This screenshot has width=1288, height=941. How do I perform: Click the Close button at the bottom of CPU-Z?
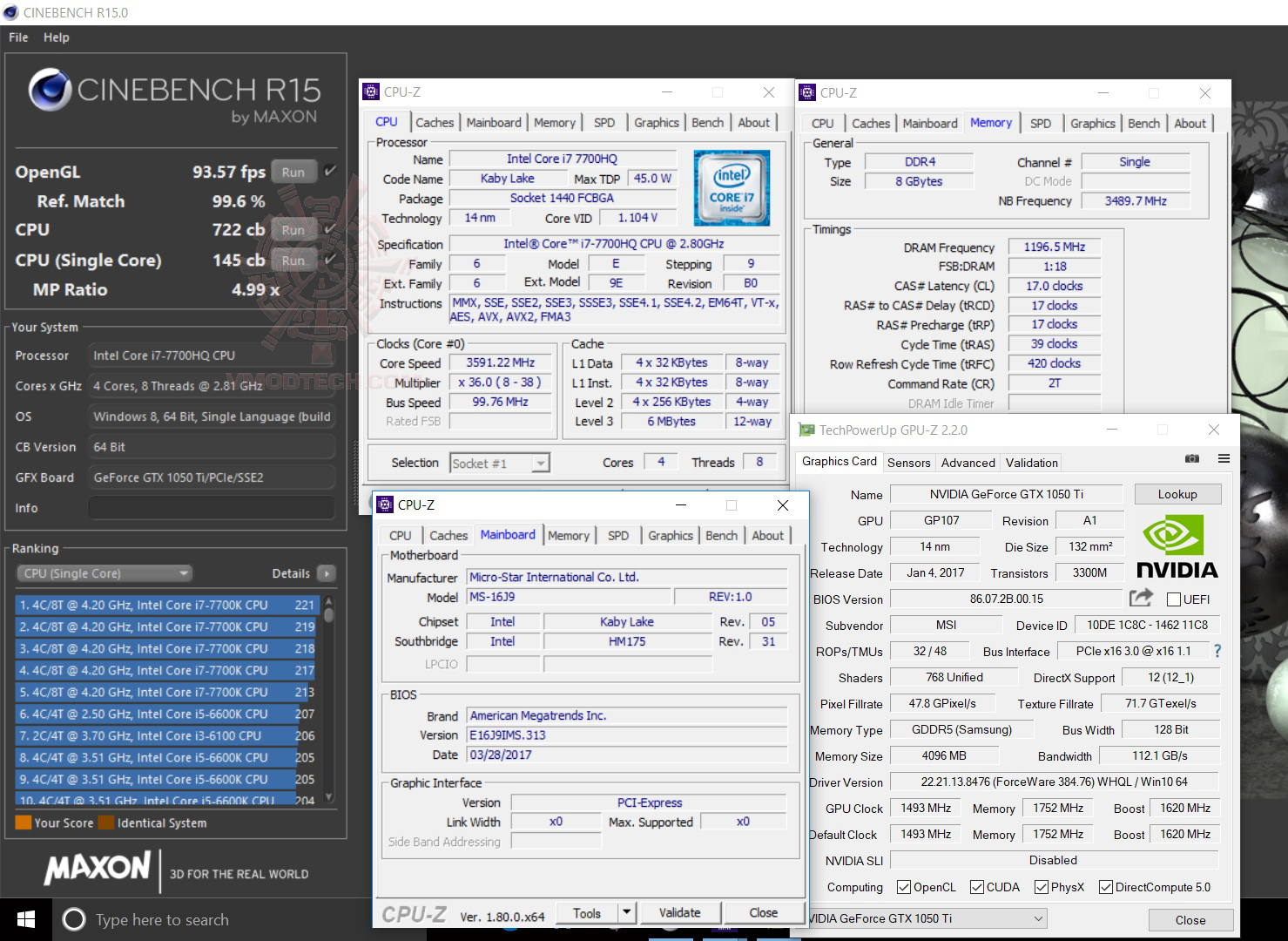[x=764, y=912]
